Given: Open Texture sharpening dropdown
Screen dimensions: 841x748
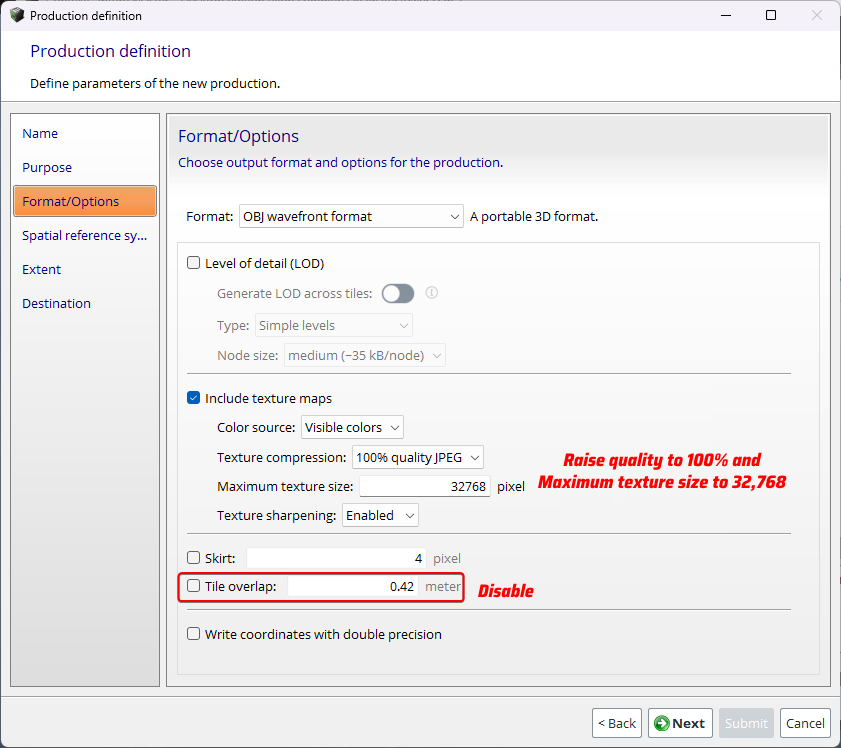Looking at the screenshot, I should pyautogui.click(x=380, y=515).
